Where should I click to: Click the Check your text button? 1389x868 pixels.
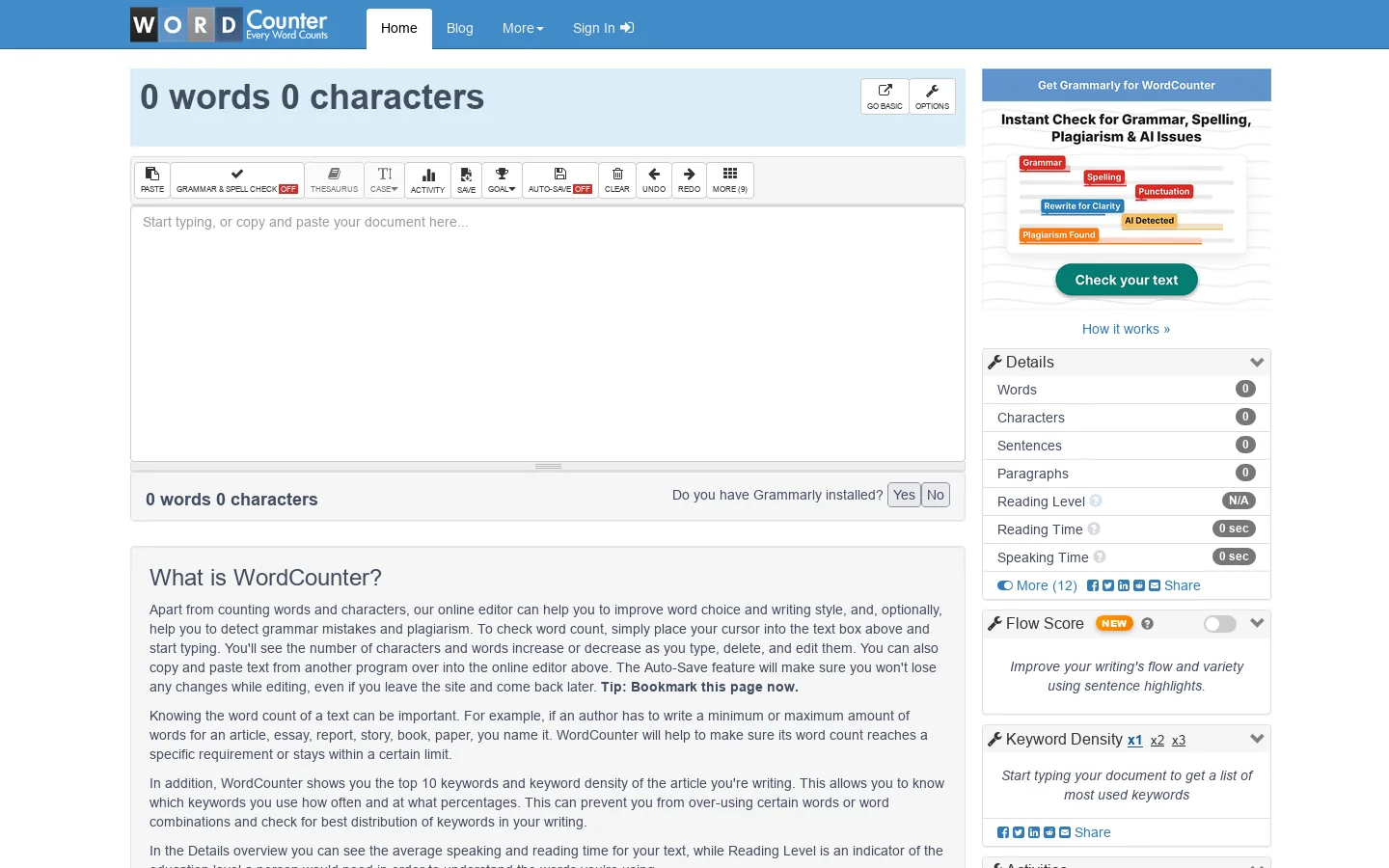1127,280
